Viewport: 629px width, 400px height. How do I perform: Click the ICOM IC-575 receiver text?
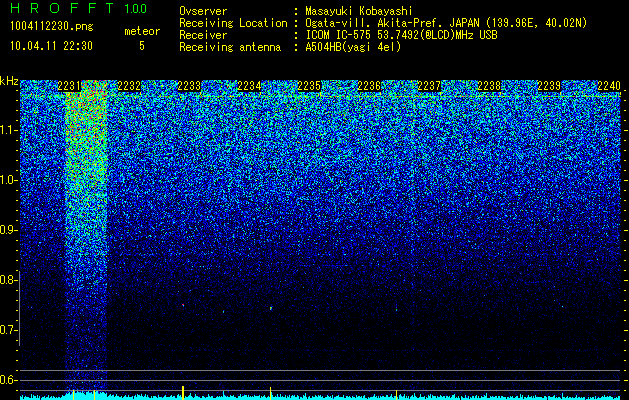(402, 35)
